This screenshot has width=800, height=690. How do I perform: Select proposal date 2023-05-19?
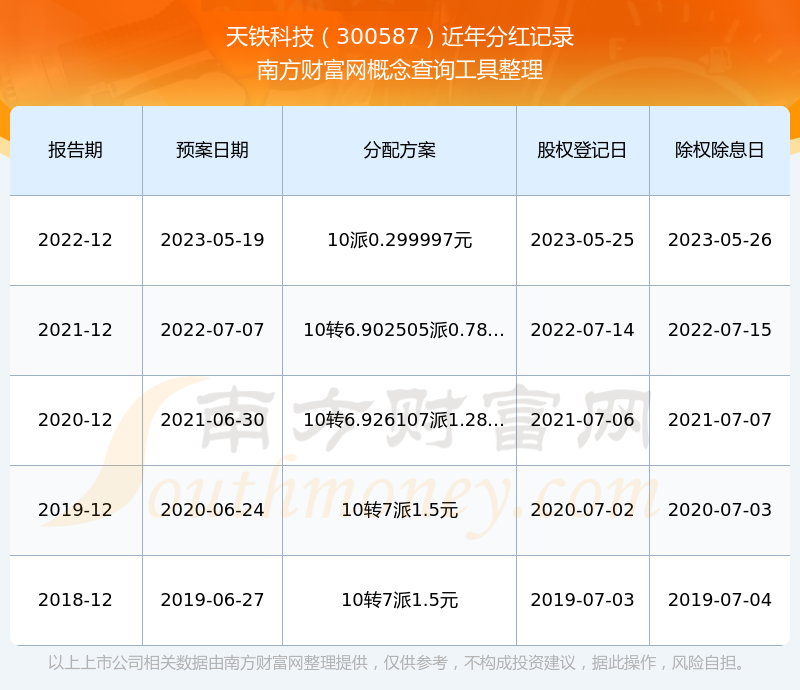pos(212,240)
